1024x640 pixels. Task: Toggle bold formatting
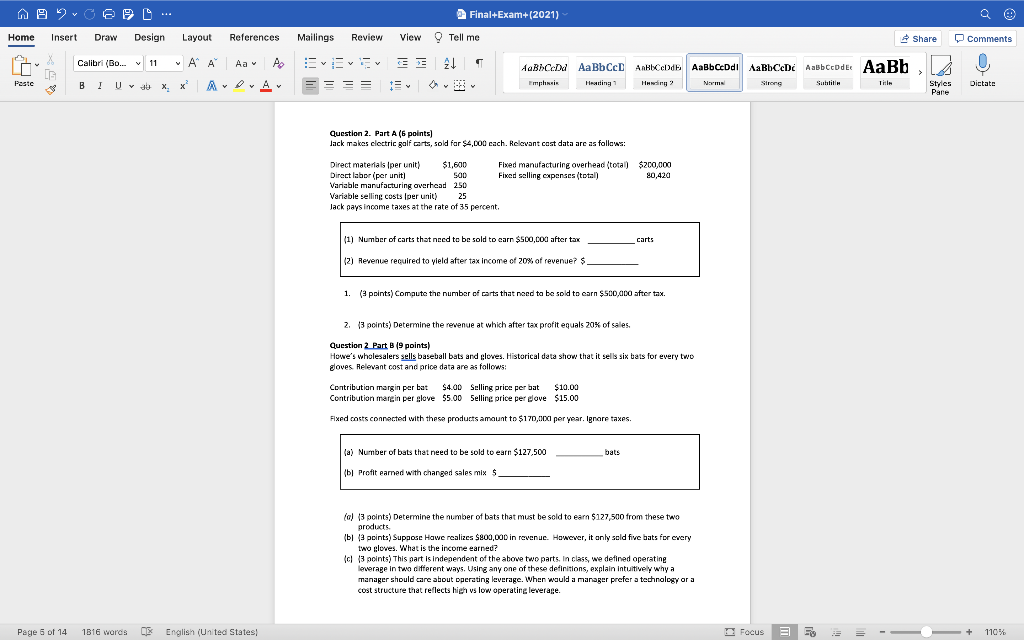(82, 86)
